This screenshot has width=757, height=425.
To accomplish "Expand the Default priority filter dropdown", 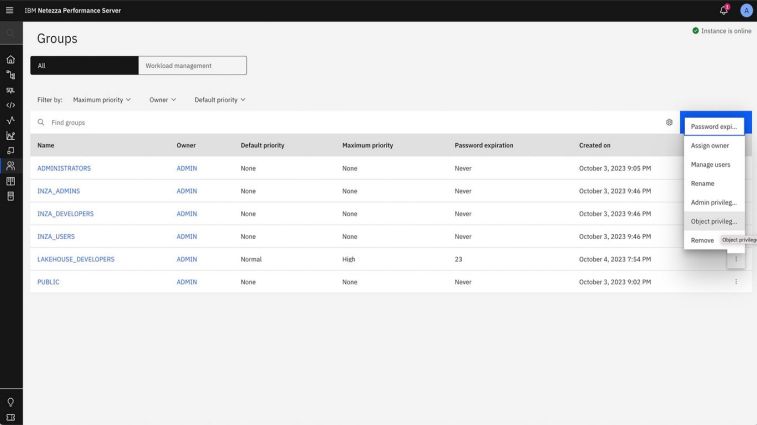I will 219,100.
